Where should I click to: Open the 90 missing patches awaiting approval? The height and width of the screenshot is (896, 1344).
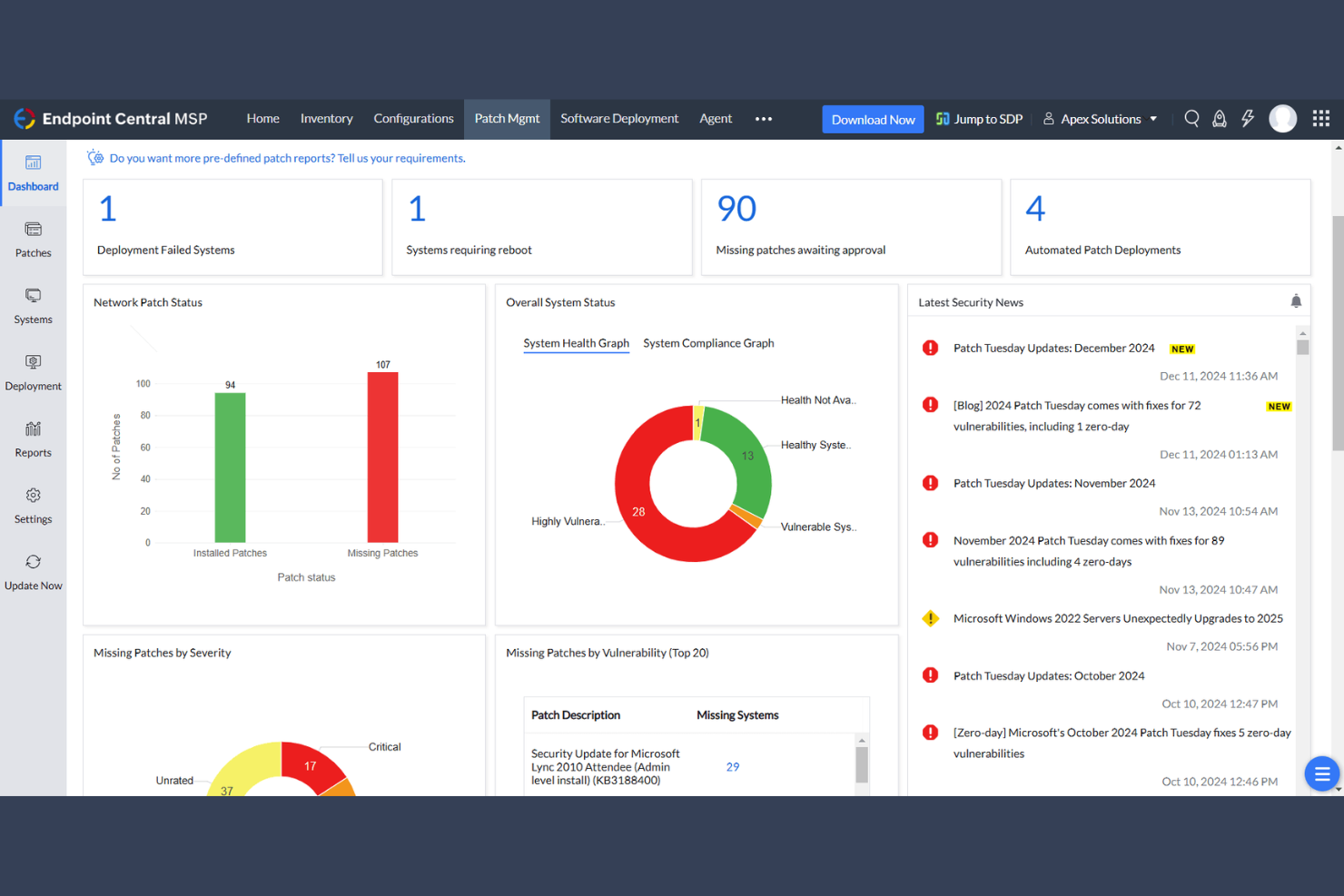pos(736,209)
